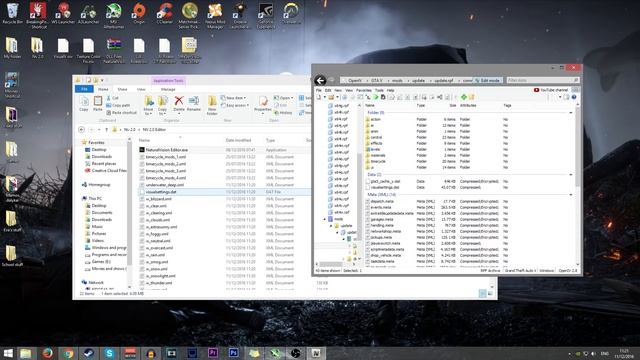Open the CCleaner desktop shortcut
The height and width of the screenshot is (360, 640).
point(164,13)
